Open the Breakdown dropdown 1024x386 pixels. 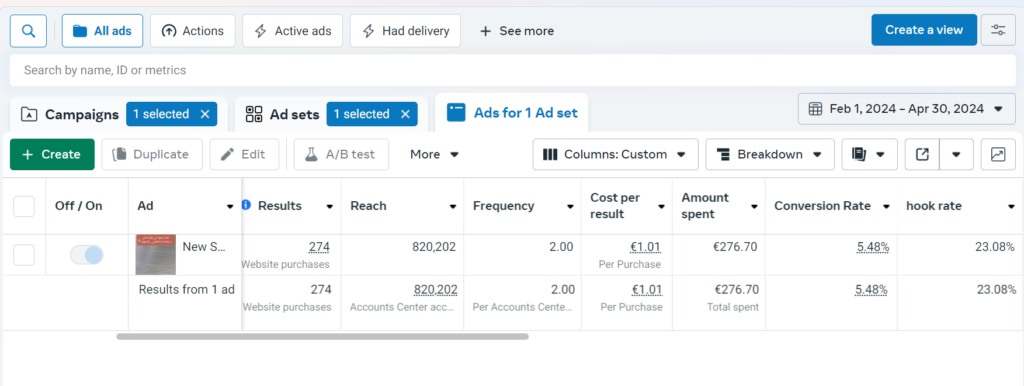point(769,154)
